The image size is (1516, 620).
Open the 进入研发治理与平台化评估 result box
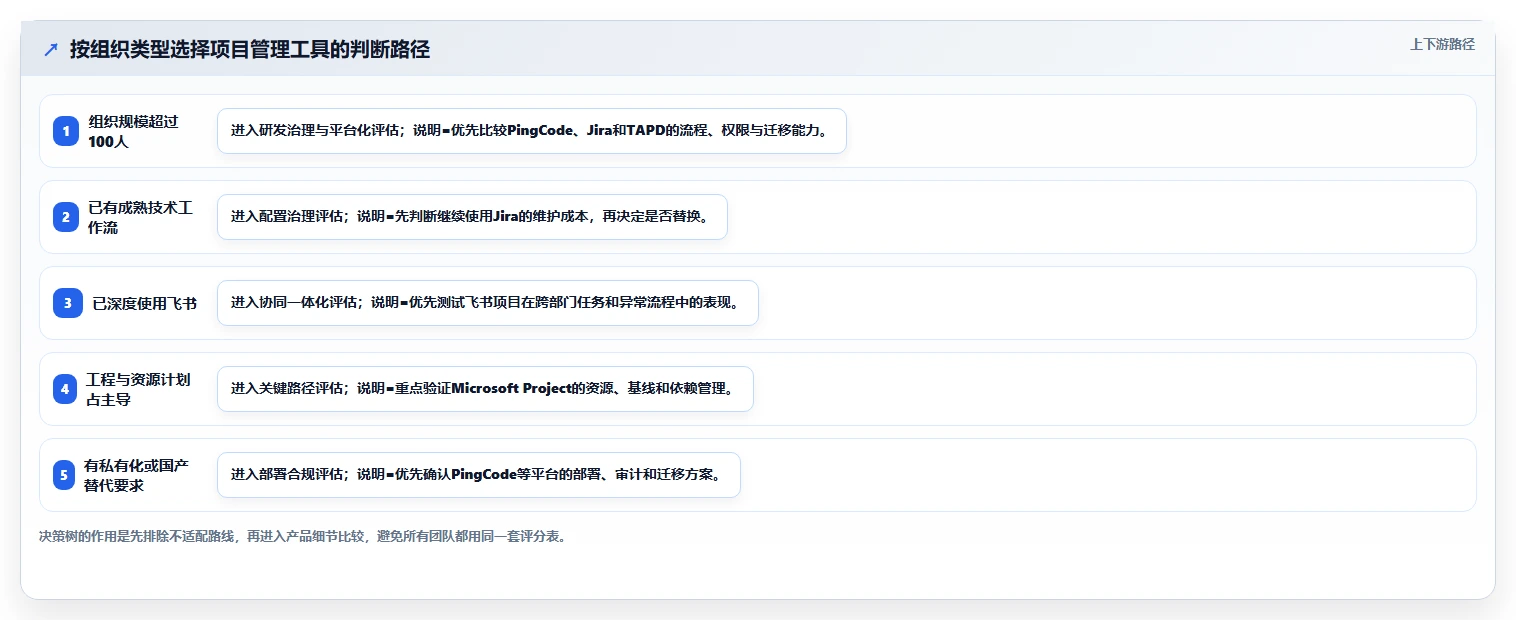coord(532,131)
